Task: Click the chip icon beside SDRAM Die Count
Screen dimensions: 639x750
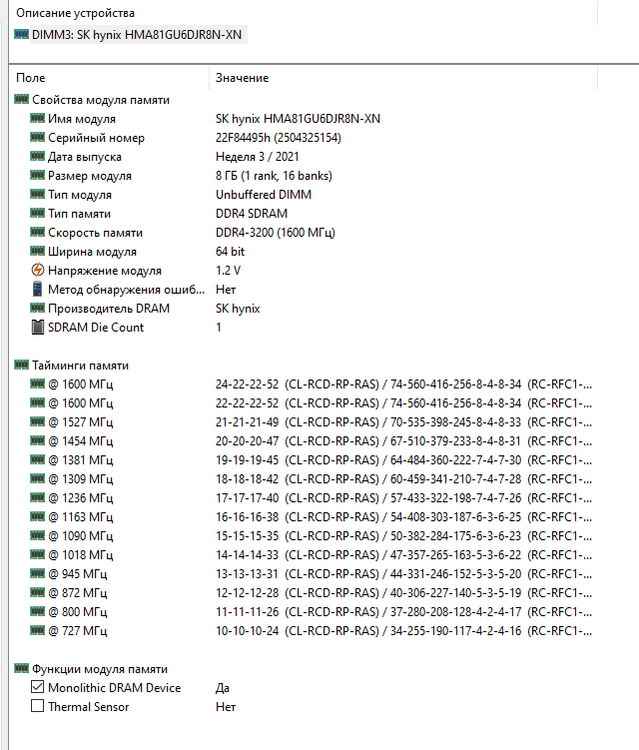Action: (37, 327)
